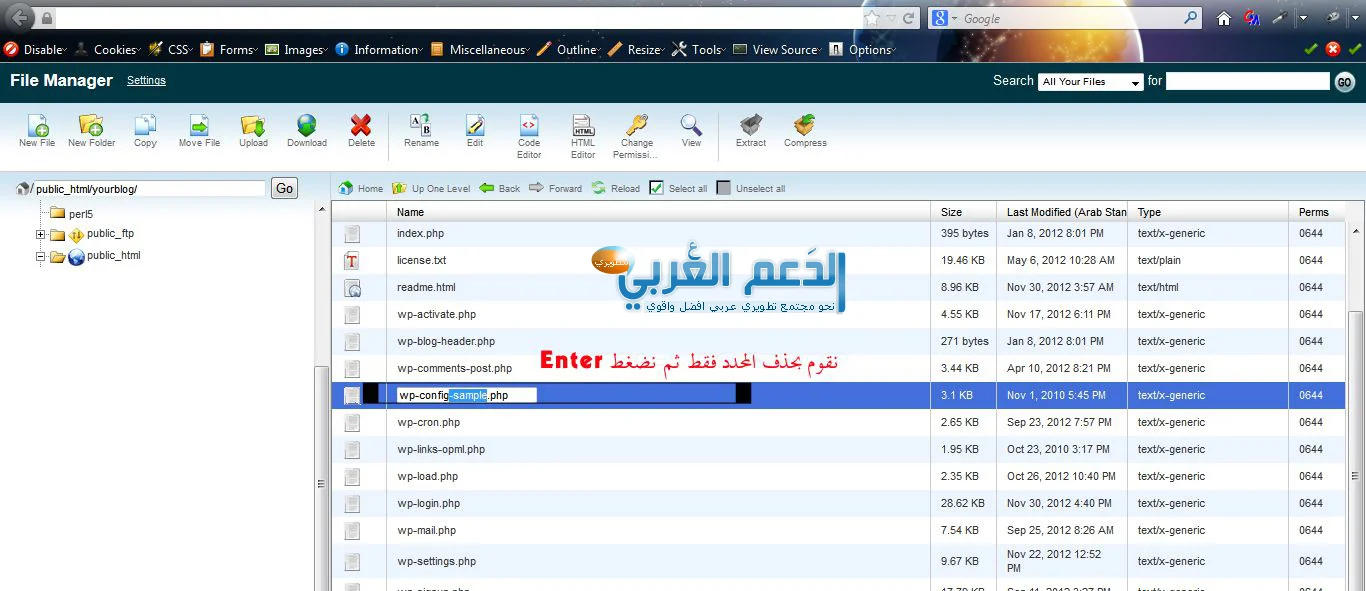Click the Upload icon in toolbar
This screenshot has width=1366, height=591.
tap(253, 127)
